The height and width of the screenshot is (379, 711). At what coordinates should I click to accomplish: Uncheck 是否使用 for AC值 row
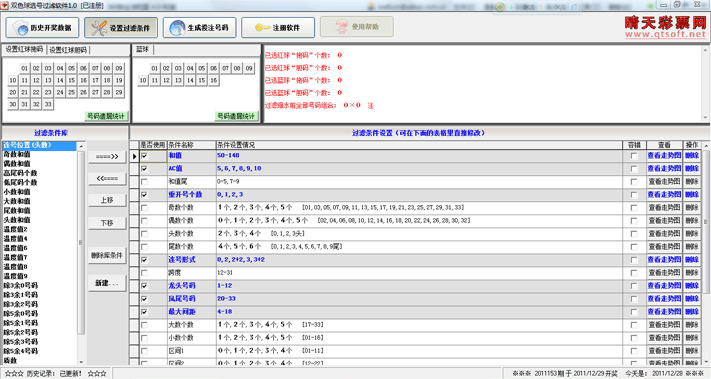click(144, 169)
